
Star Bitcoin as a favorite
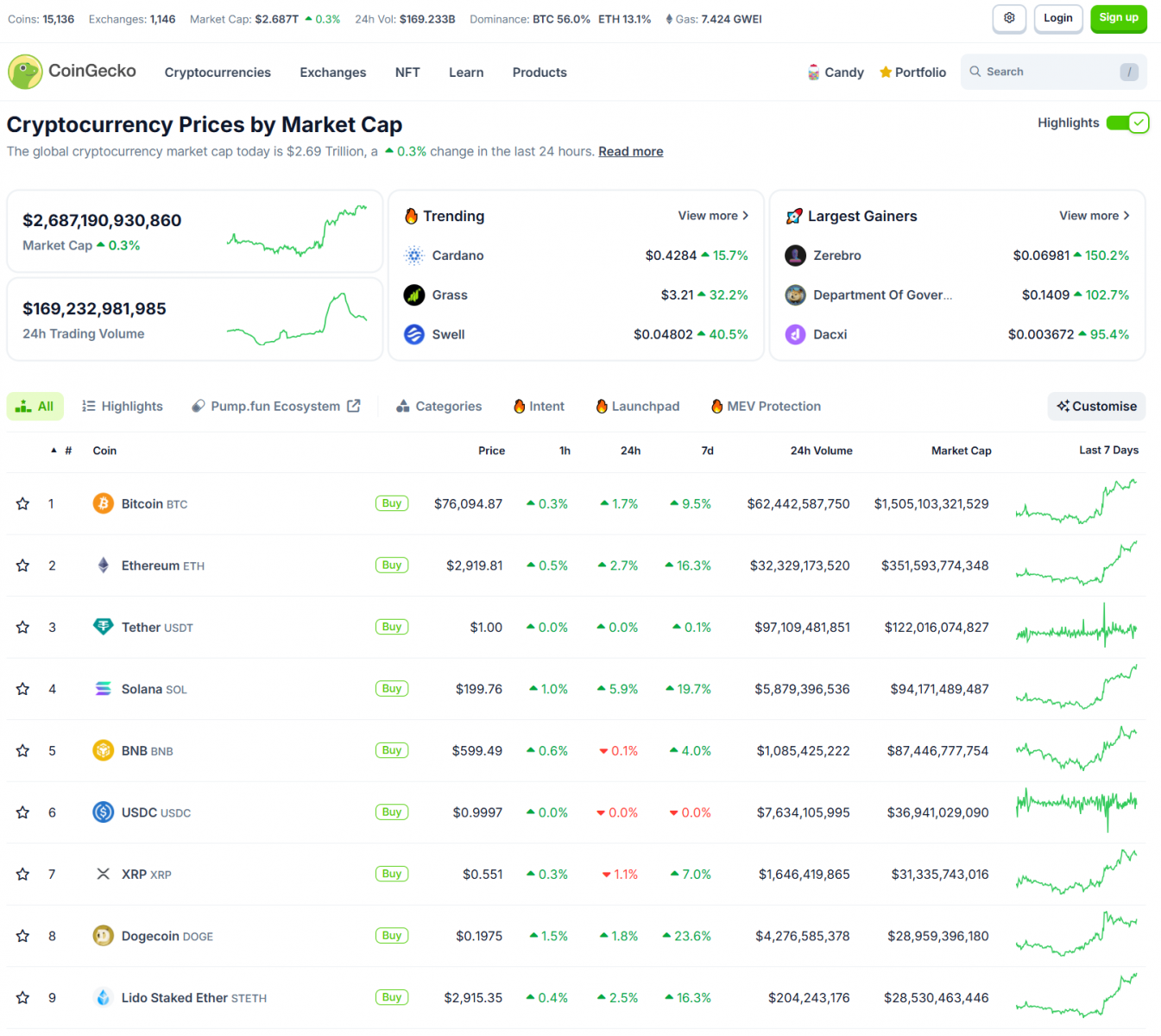pyautogui.click(x=23, y=503)
